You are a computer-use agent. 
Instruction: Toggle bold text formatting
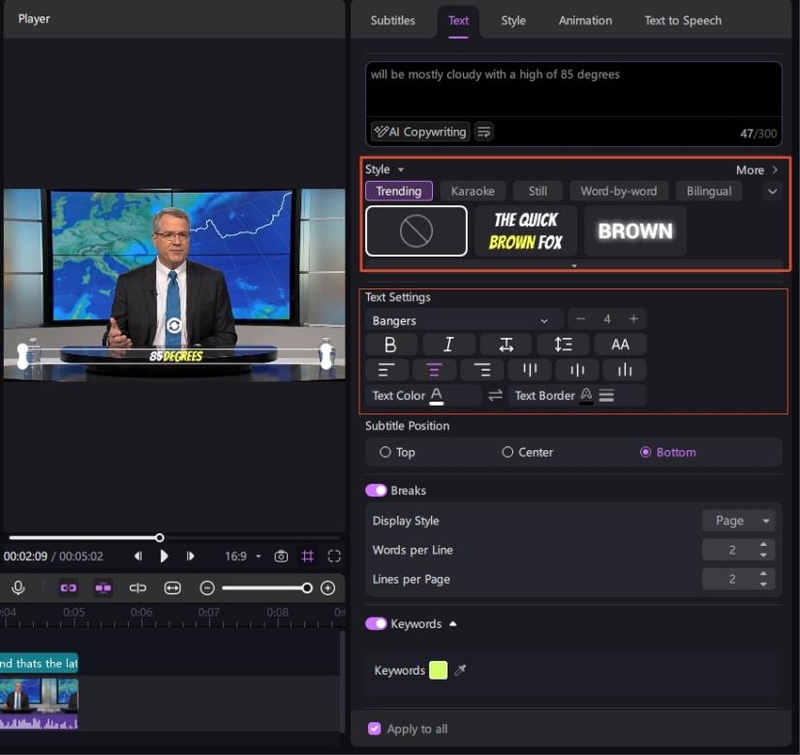391,345
